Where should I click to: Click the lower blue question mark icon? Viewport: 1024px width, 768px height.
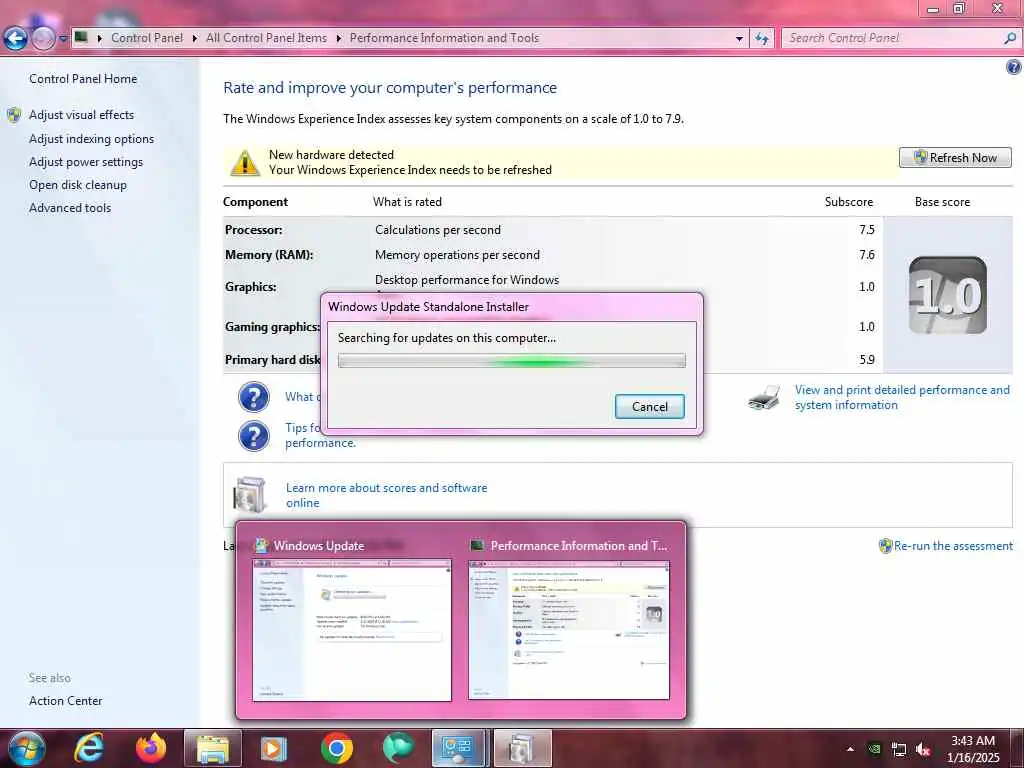254,436
